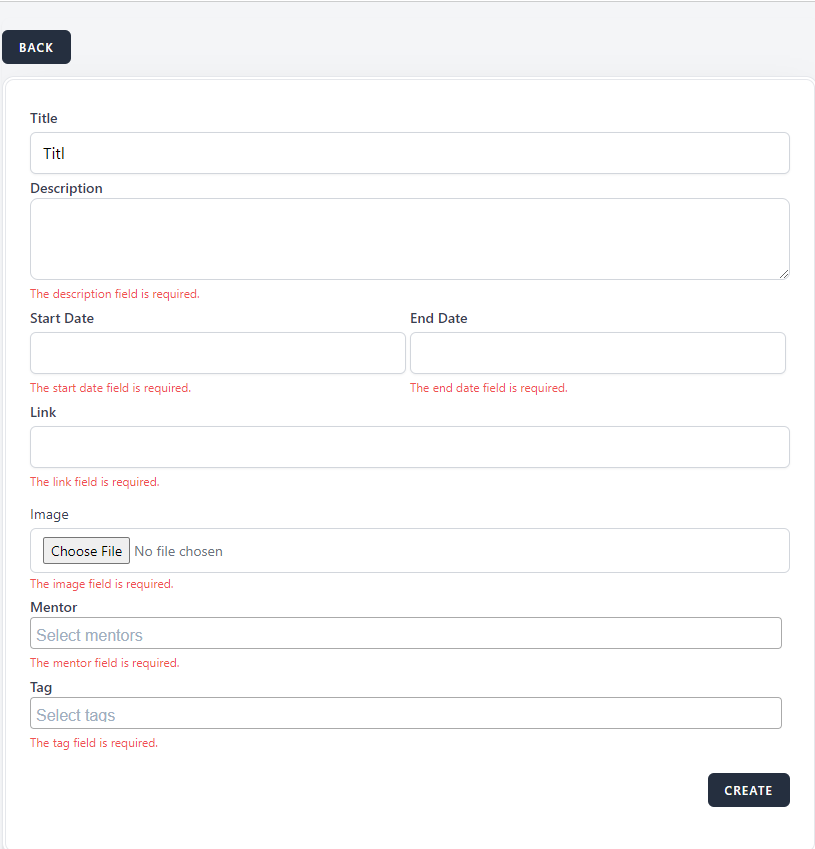Click the End Date label
The width and height of the screenshot is (815, 849).
pyautogui.click(x=438, y=318)
